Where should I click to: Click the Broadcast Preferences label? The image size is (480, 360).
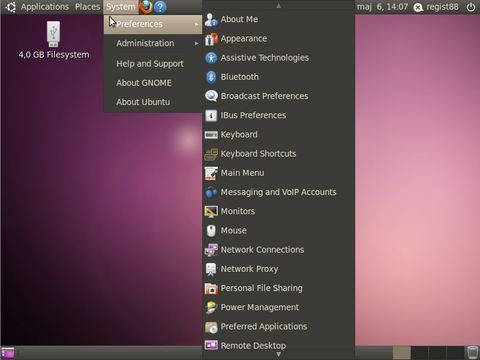coord(264,96)
